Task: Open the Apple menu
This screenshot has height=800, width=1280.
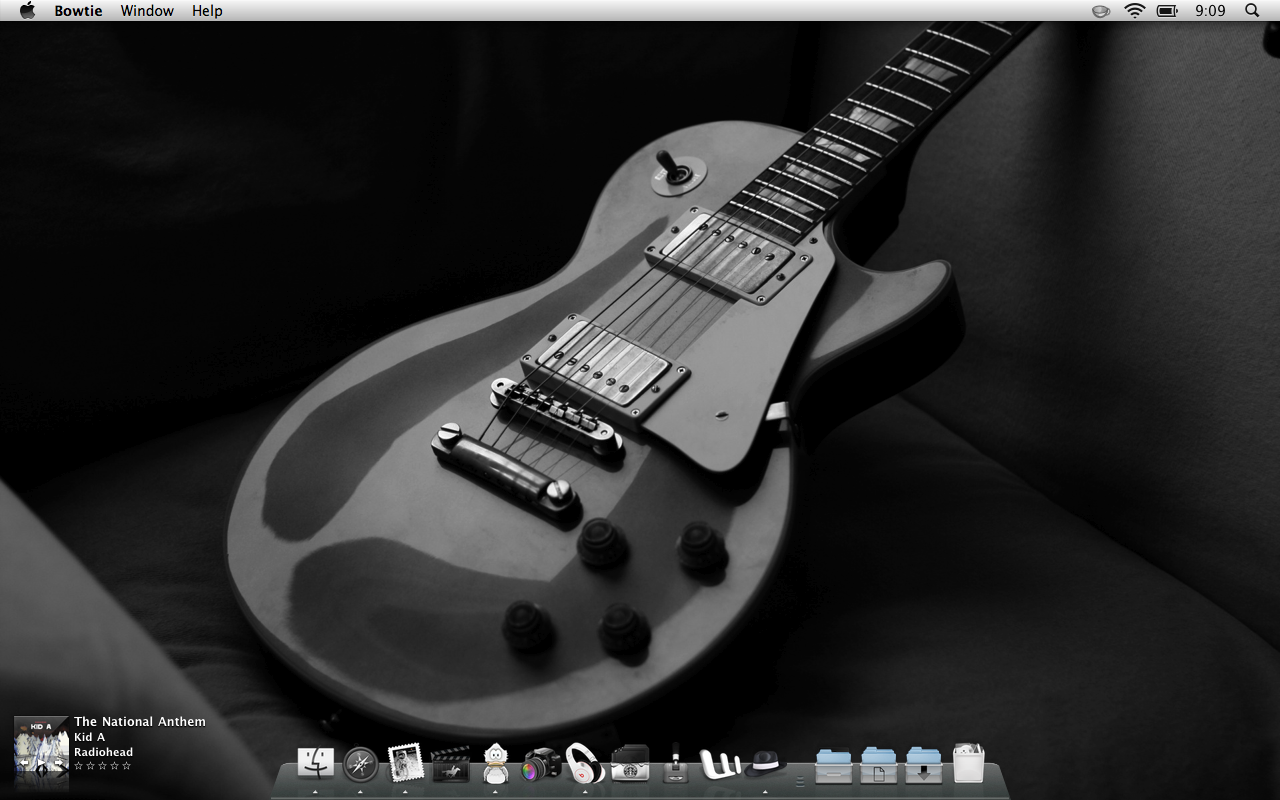Action: (27, 10)
